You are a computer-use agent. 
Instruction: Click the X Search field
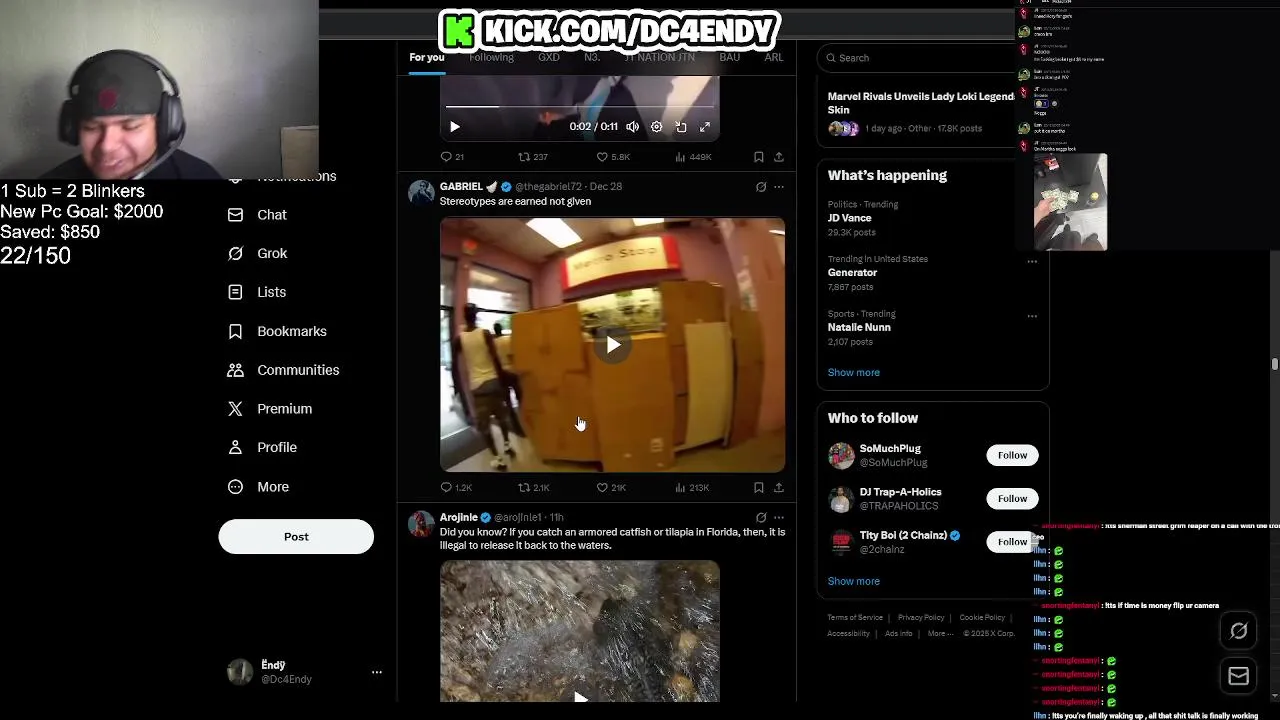coord(918,58)
